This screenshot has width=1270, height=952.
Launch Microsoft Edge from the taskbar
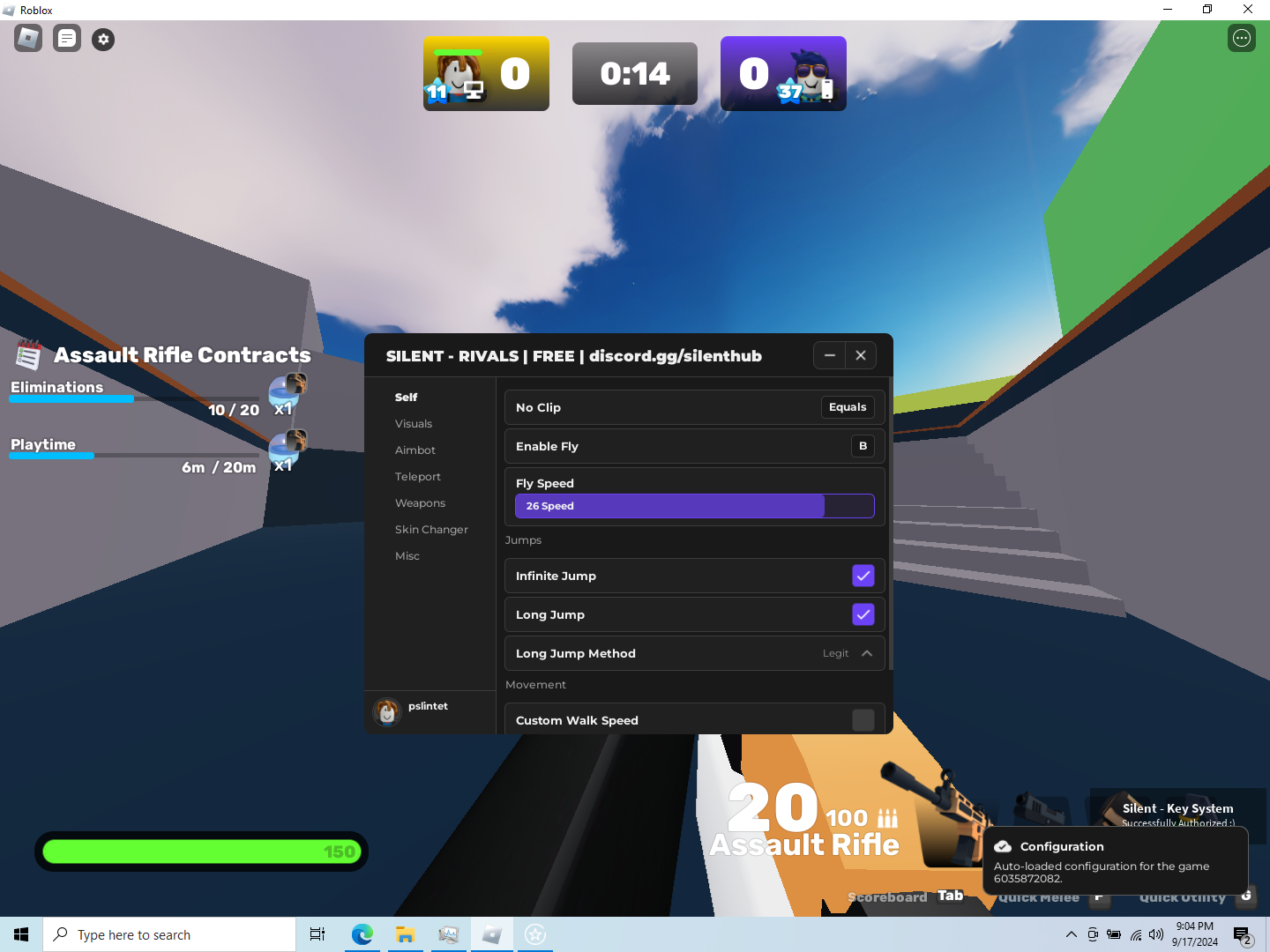pyautogui.click(x=362, y=934)
